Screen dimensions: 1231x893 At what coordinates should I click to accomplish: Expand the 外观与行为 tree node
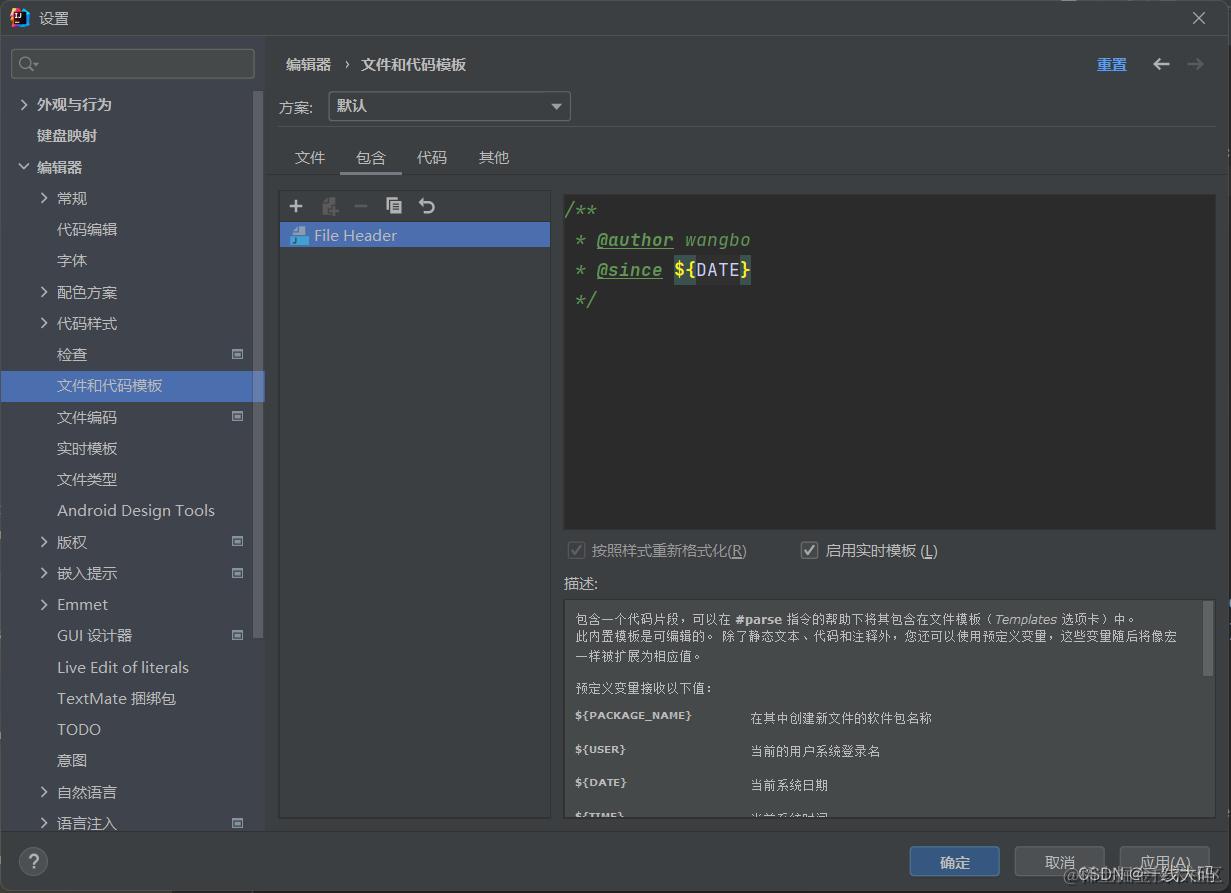click(x=24, y=104)
